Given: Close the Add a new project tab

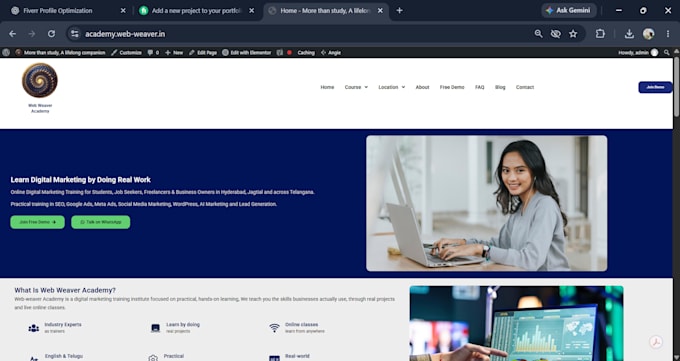Looking at the screenshot, I should click(x=252, y=11).
